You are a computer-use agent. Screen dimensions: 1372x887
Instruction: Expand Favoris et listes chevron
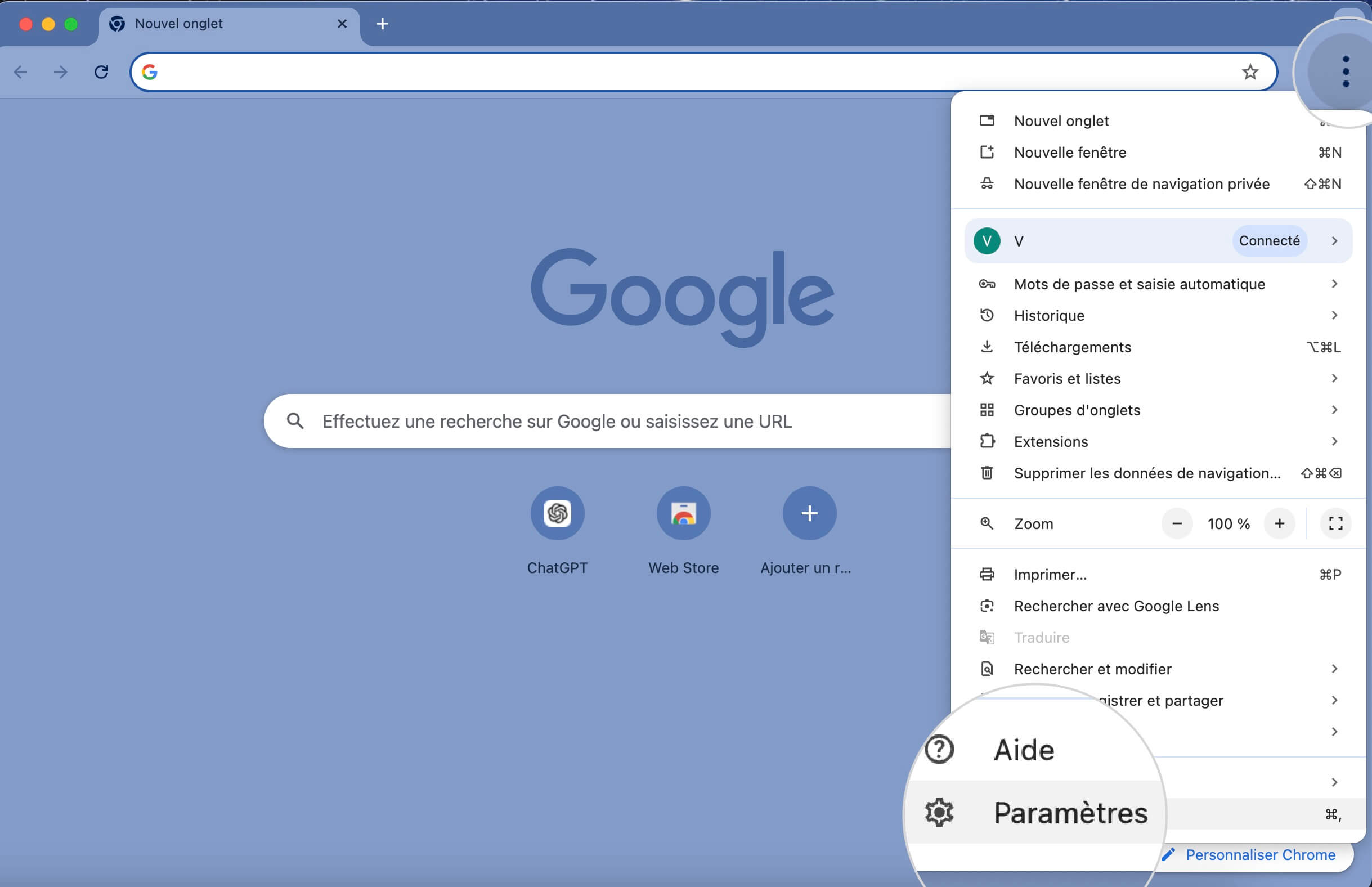1334,378
